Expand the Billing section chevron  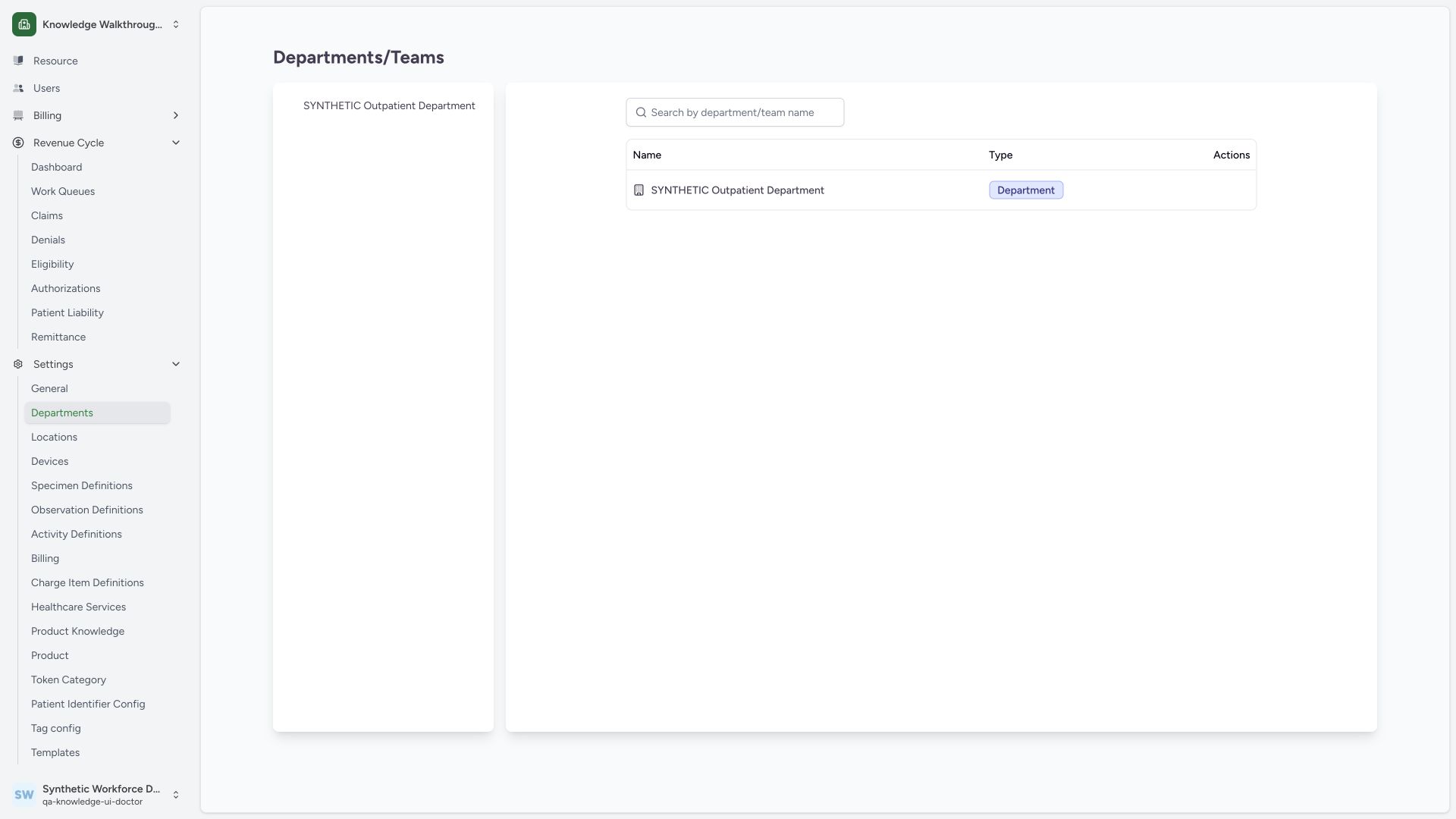tap(176, 115)
